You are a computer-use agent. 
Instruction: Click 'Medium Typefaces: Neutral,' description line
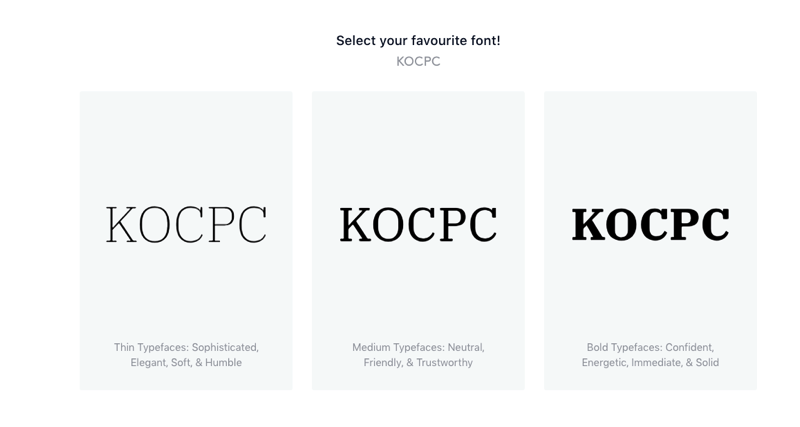pos(418,347)
